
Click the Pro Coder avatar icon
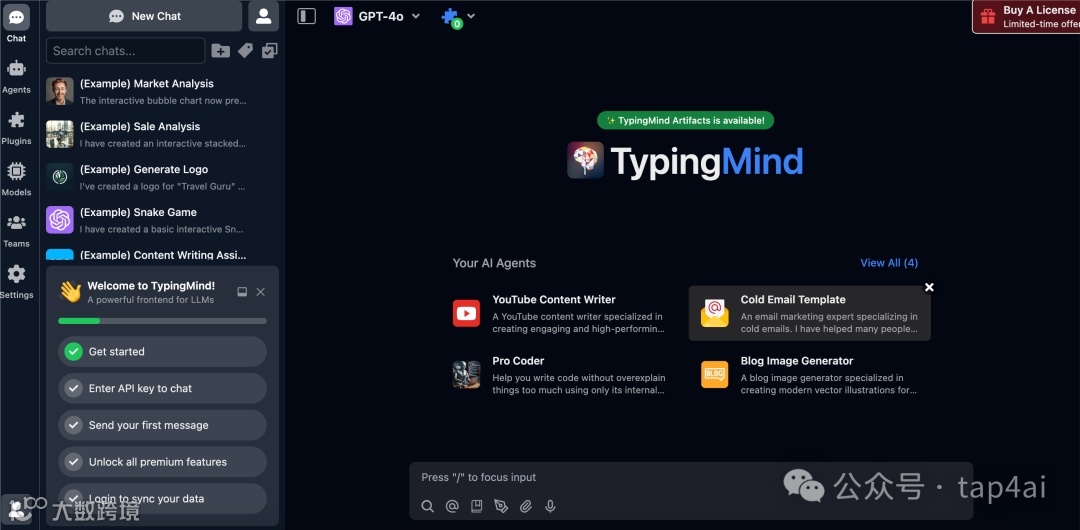point(466,375)
